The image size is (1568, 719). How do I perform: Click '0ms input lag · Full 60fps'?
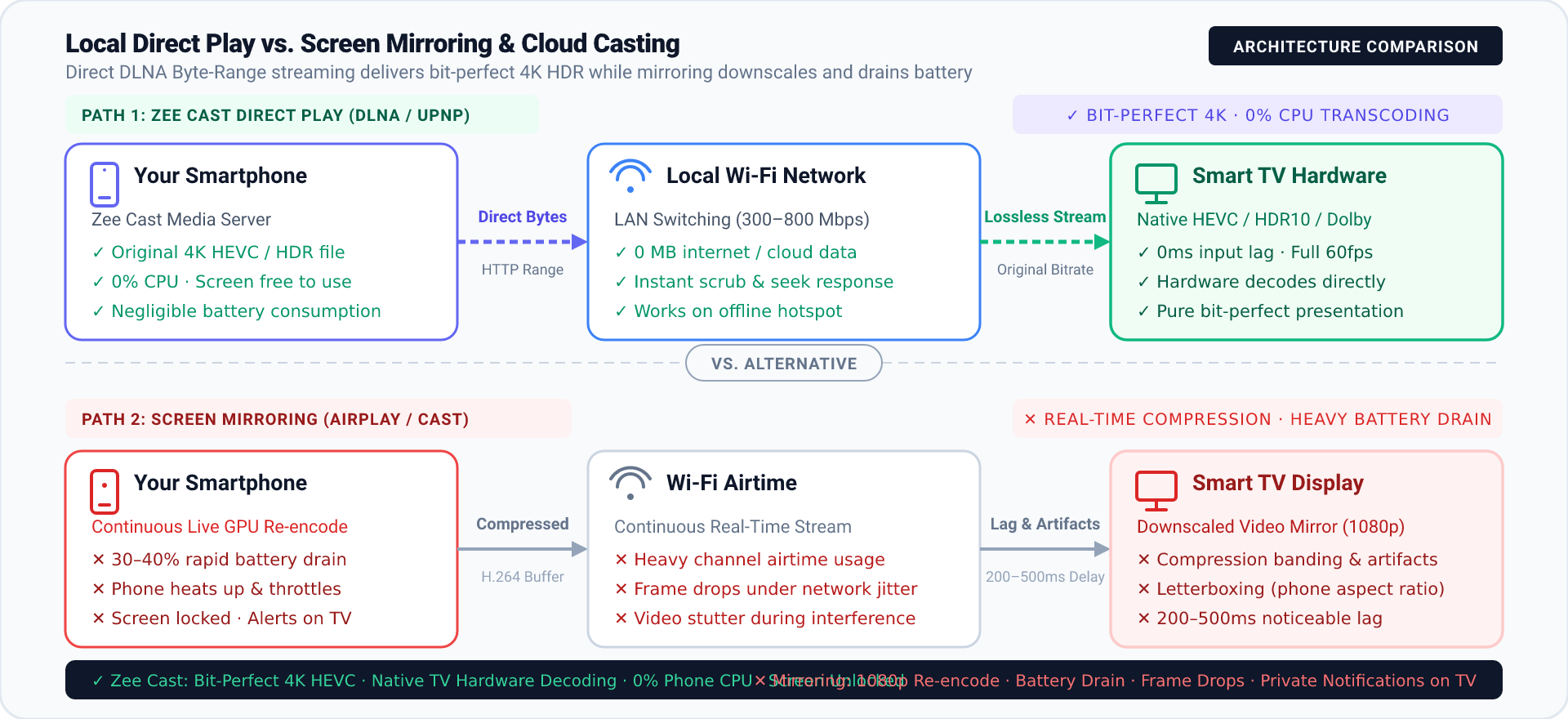[x=1254, y=252]
